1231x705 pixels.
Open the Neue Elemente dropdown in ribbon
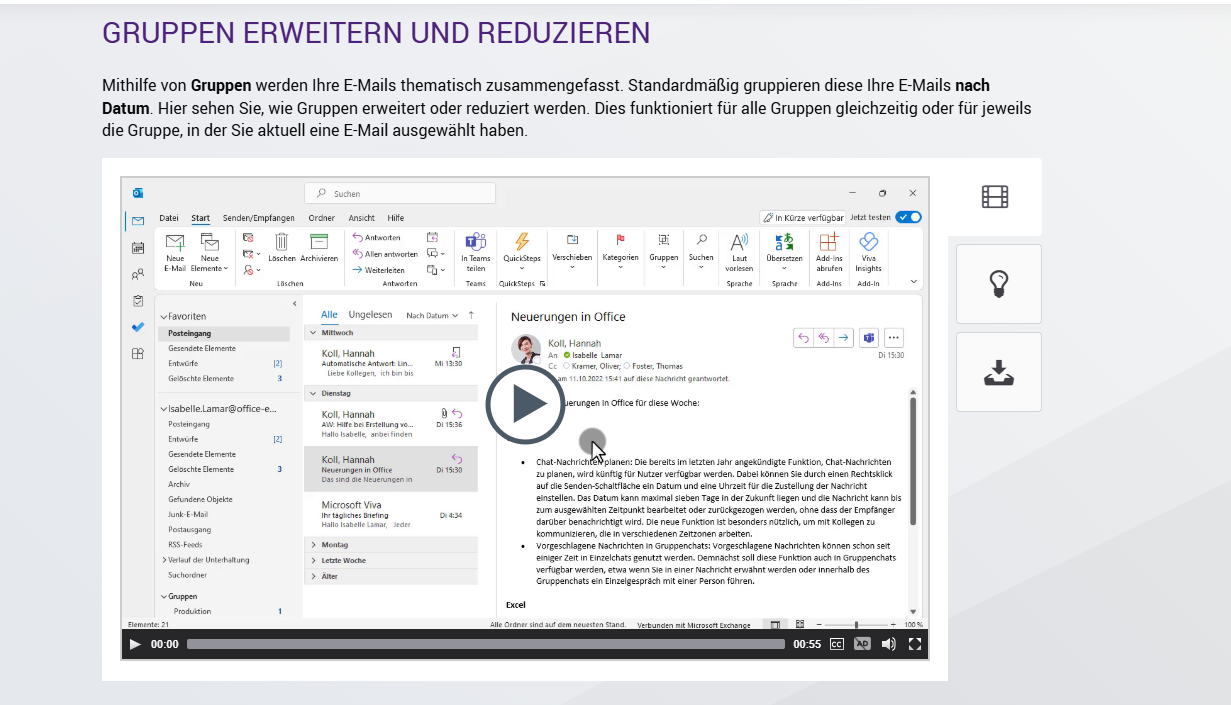[210, 252]
